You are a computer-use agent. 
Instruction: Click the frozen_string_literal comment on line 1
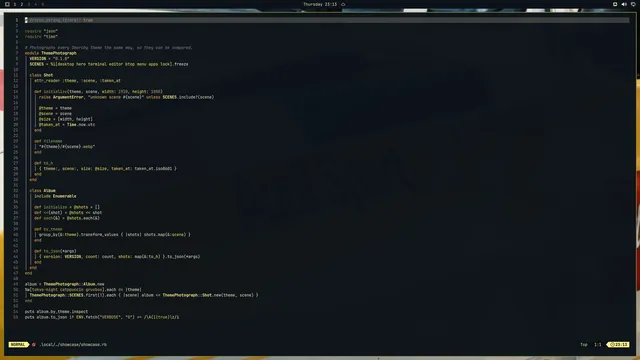coord(59,20)
